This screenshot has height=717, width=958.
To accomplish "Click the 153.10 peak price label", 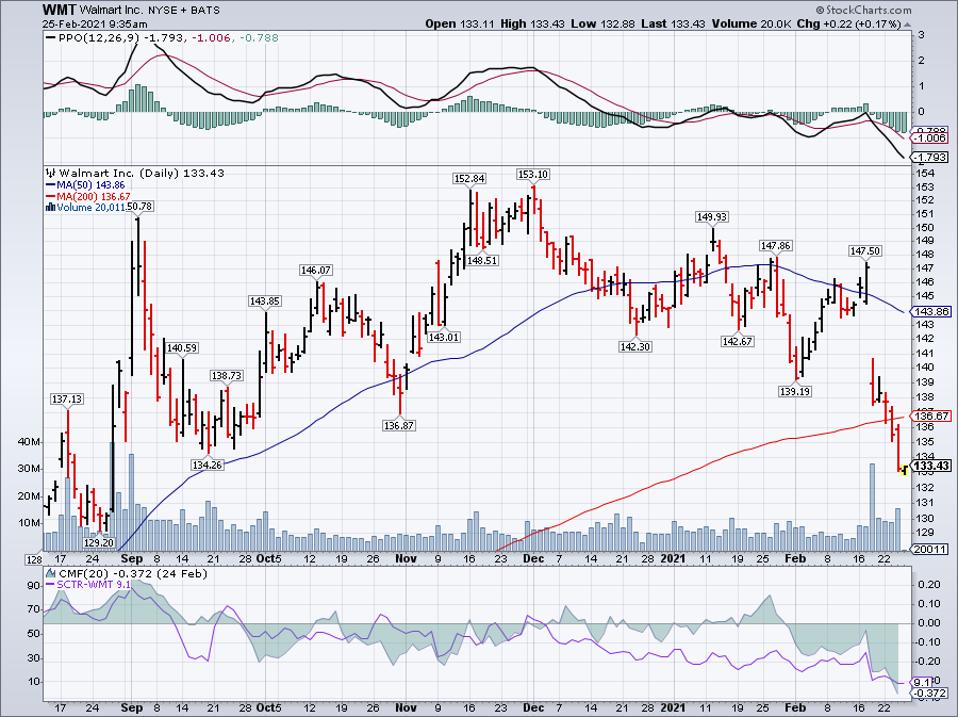I will pos(533,175).
